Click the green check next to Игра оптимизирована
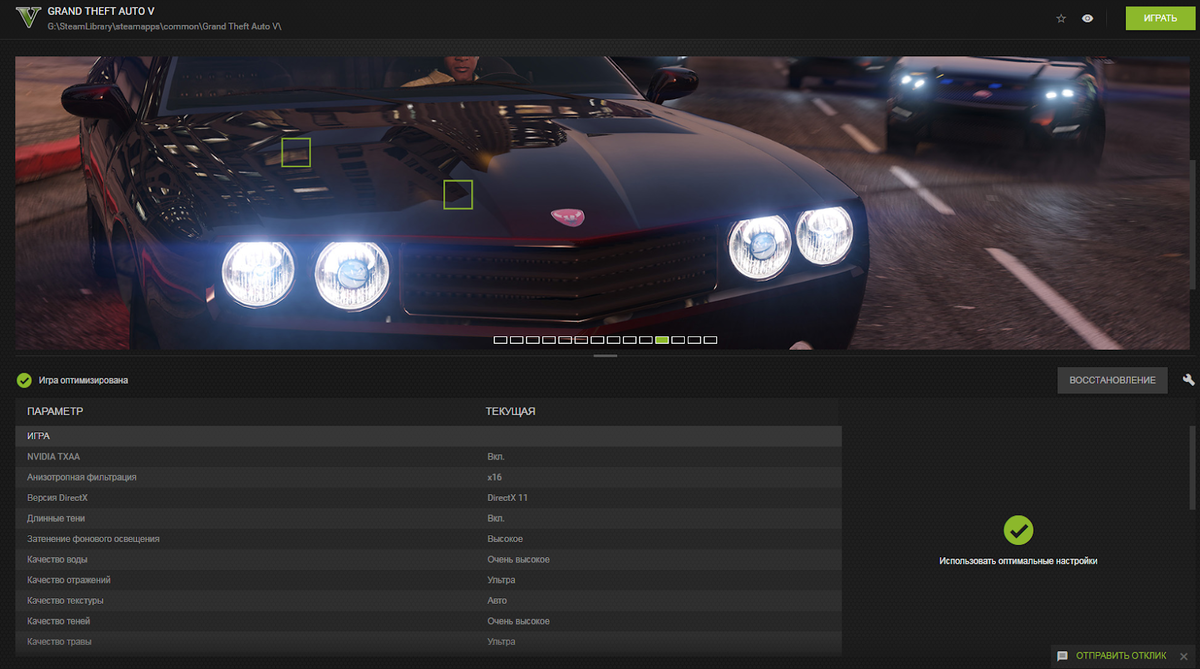 click(24, 380)
